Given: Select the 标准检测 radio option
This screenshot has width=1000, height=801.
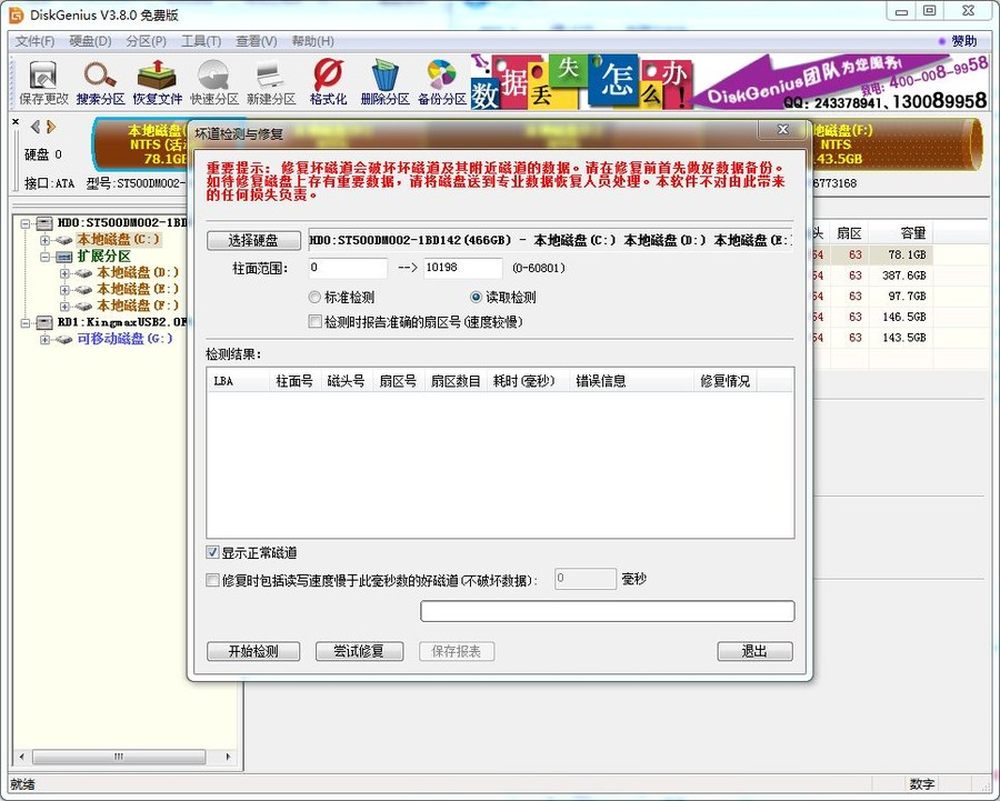Looking at the screenshot, I should 316,298.
